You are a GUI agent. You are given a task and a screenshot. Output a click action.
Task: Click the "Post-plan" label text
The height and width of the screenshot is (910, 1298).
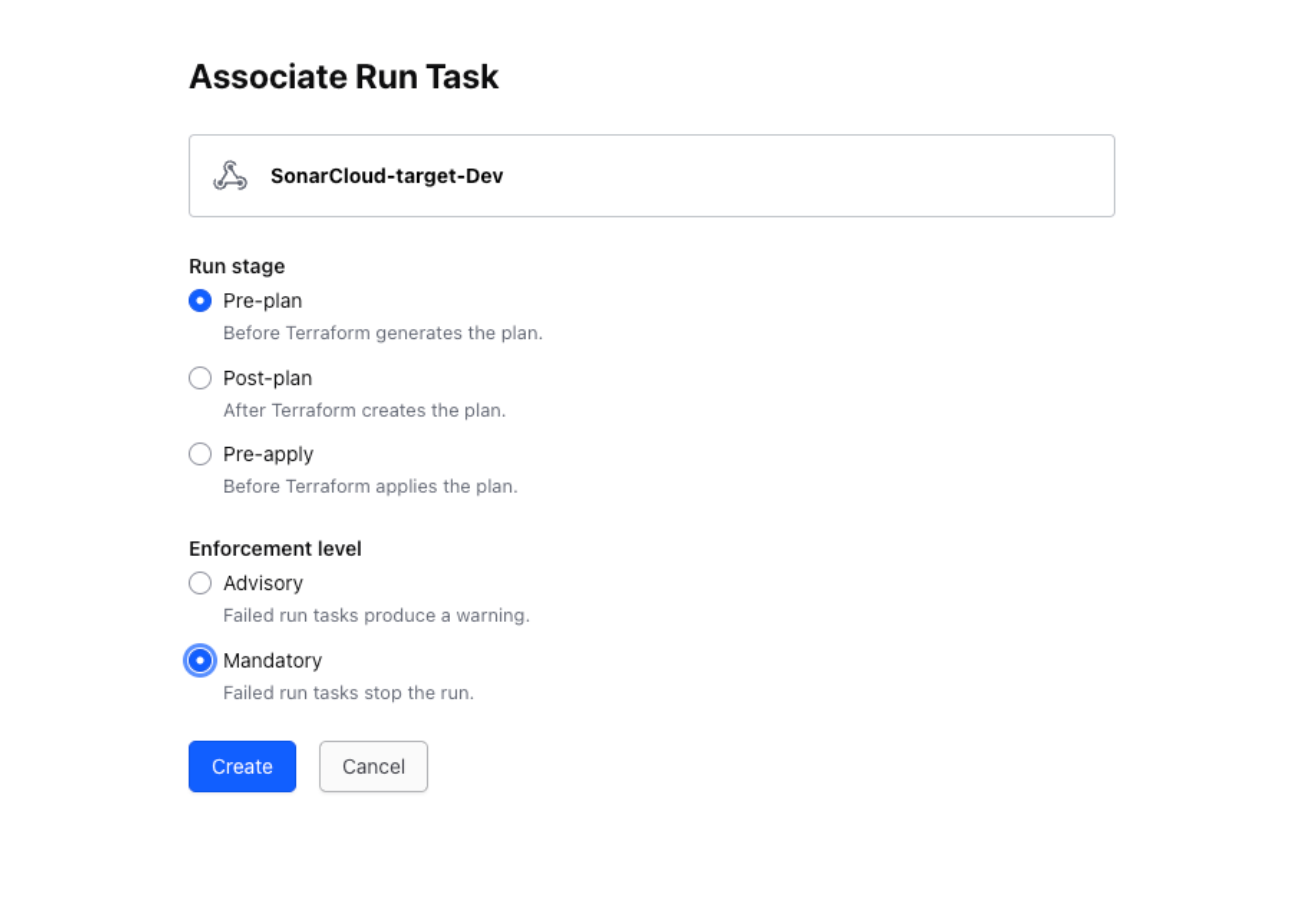tap(267, 378)
